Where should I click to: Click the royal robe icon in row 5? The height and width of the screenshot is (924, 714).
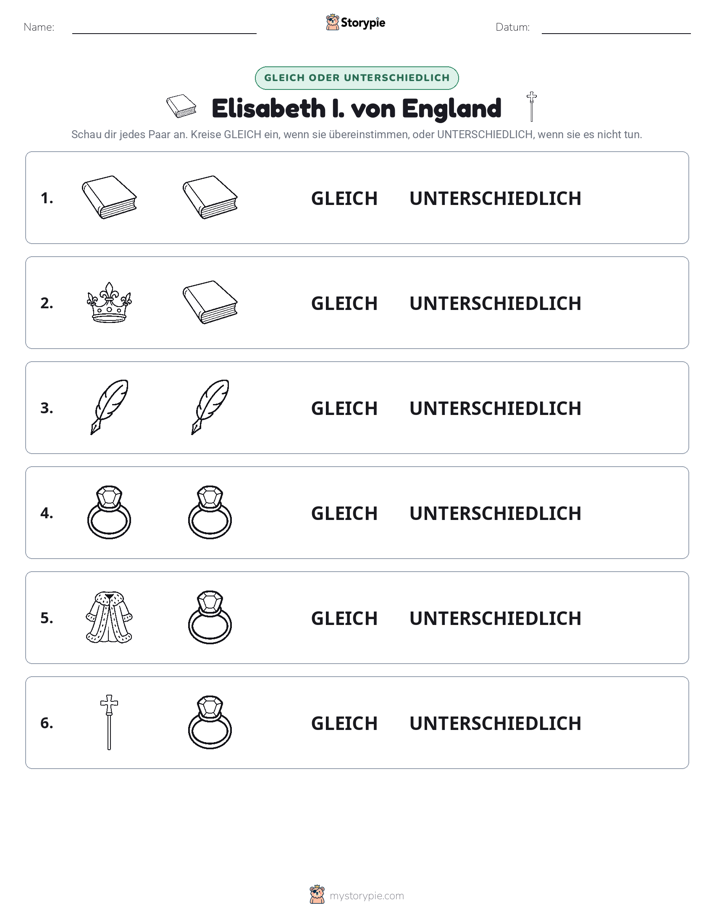109,617
